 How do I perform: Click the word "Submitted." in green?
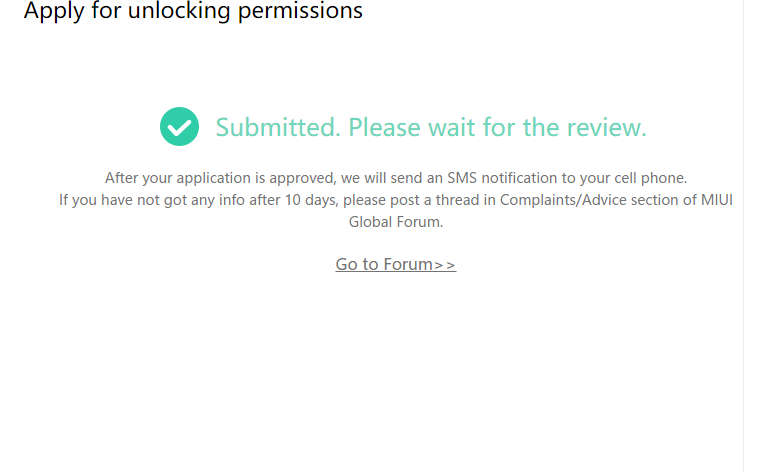(278, 128)
